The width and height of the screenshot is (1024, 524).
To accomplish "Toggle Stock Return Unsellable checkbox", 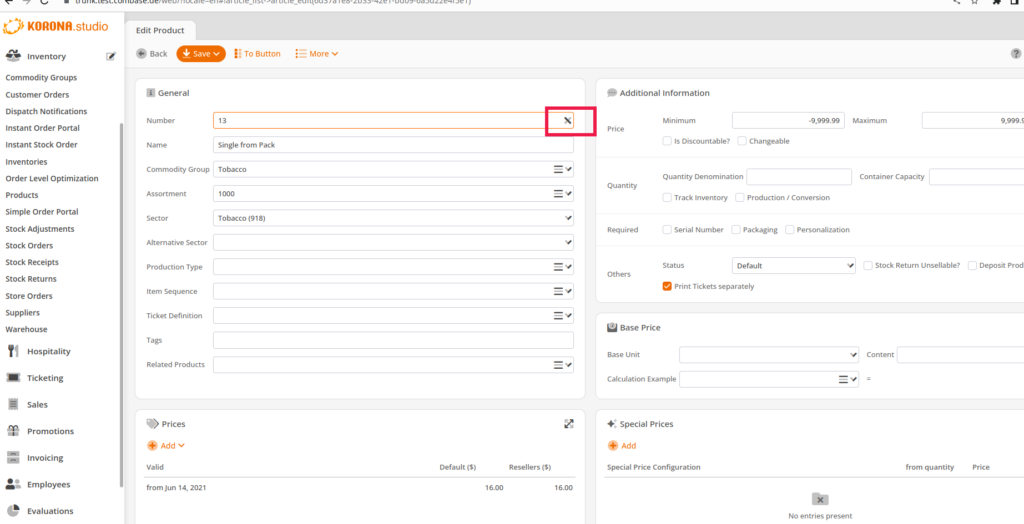I will (x=868, y=265).
